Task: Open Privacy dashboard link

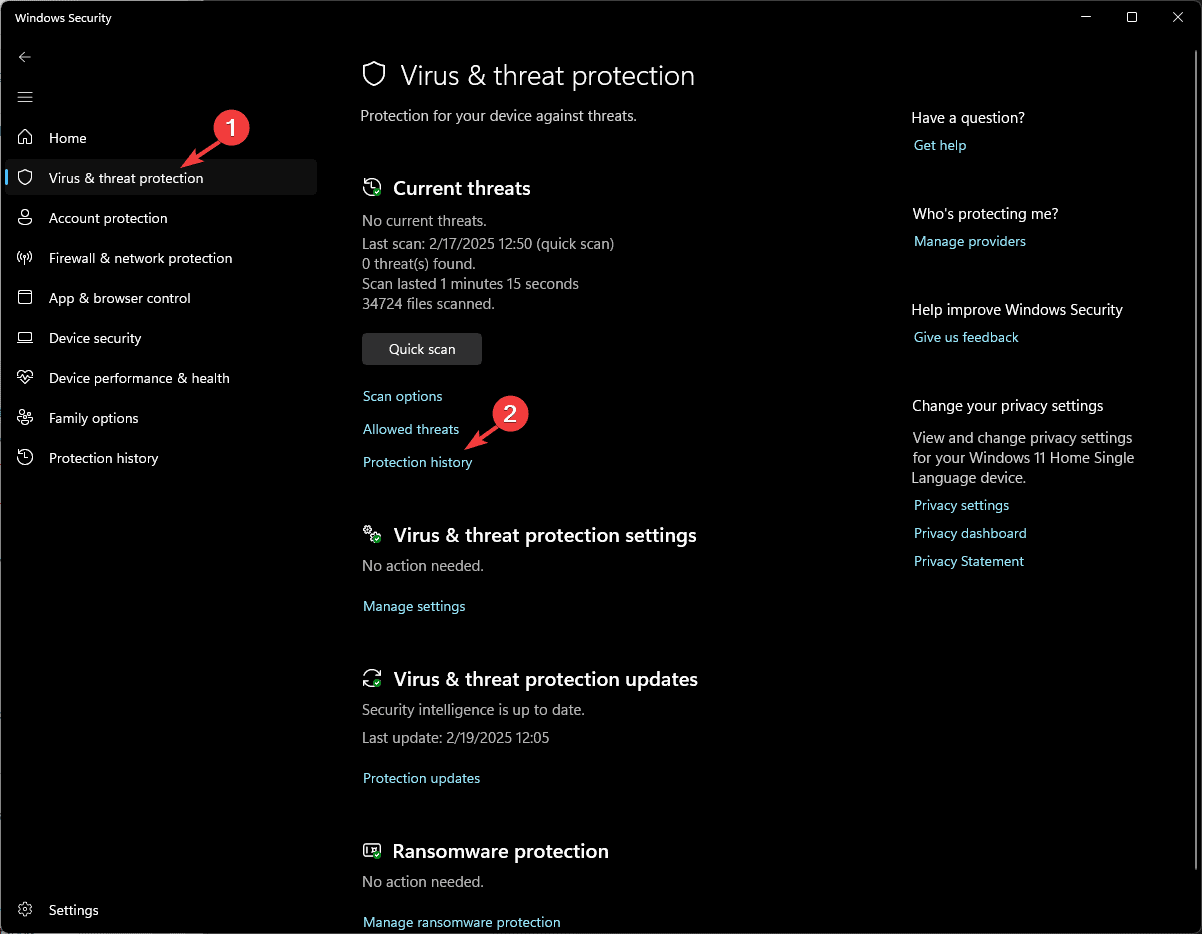Action: point(970,533)
